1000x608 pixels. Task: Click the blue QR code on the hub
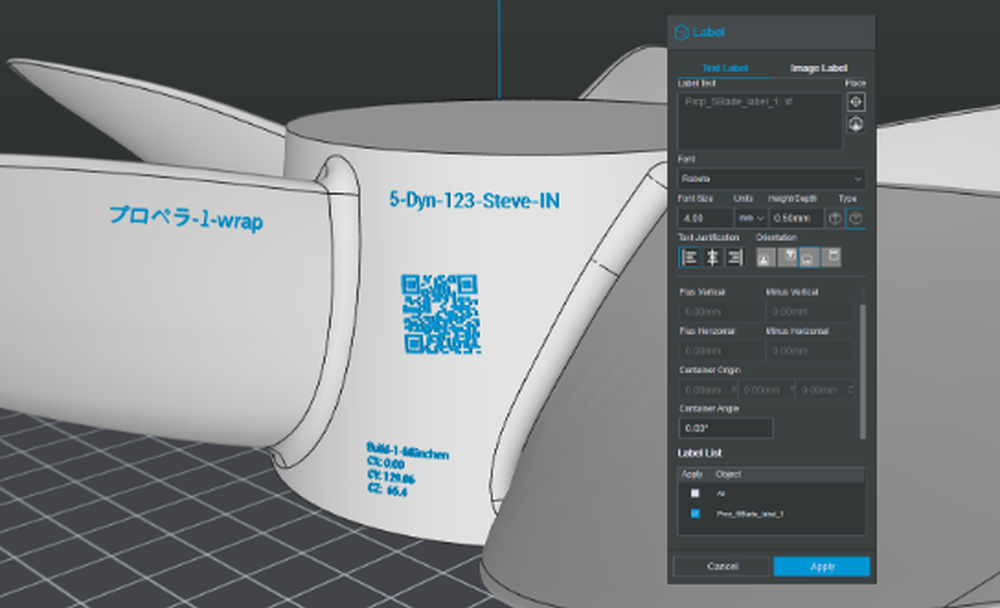click(x=440, y=314)
